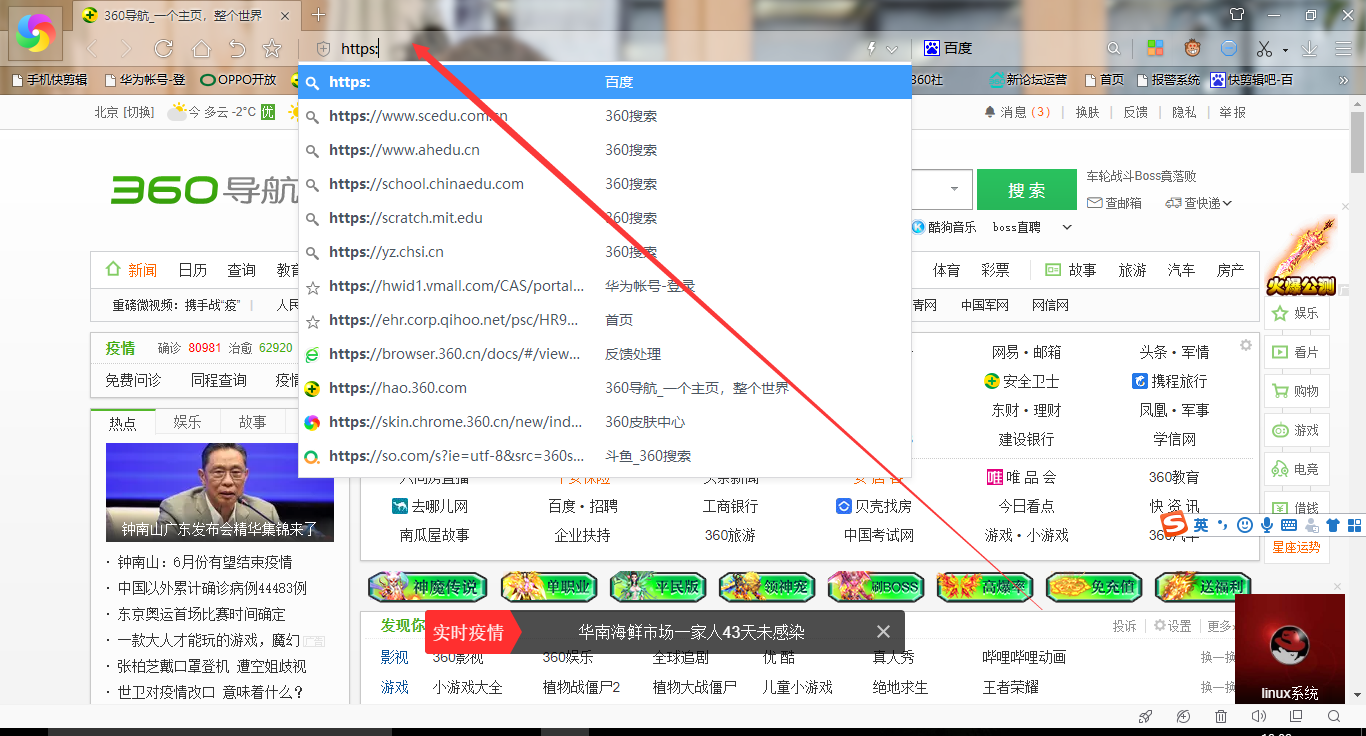Switch to the 故事 news tab
The image size is (1366, 736).
[252, 422]
